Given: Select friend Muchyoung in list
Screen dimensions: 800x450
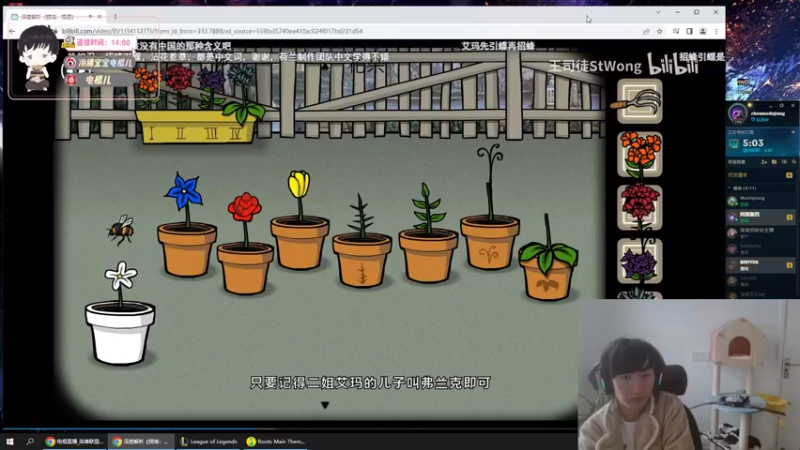Looking at the screenshot, I should [760, 201].
